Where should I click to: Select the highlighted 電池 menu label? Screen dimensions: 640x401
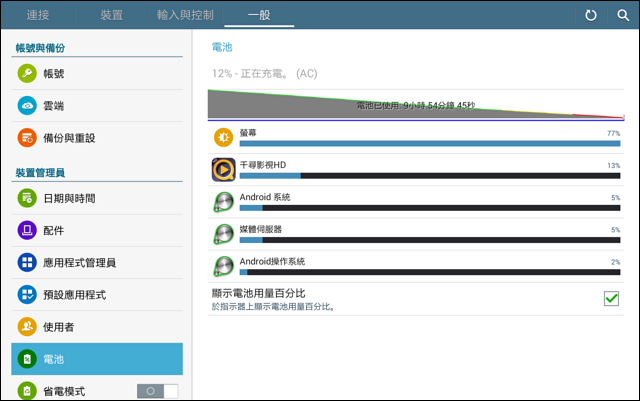(x=53, y=359)
